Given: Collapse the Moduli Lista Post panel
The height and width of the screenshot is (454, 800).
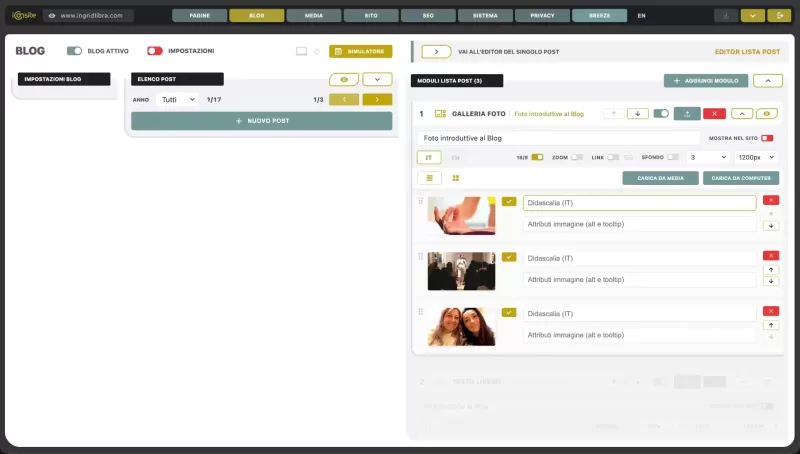Looking at the screenshot, I should click(x=768, y=81).
